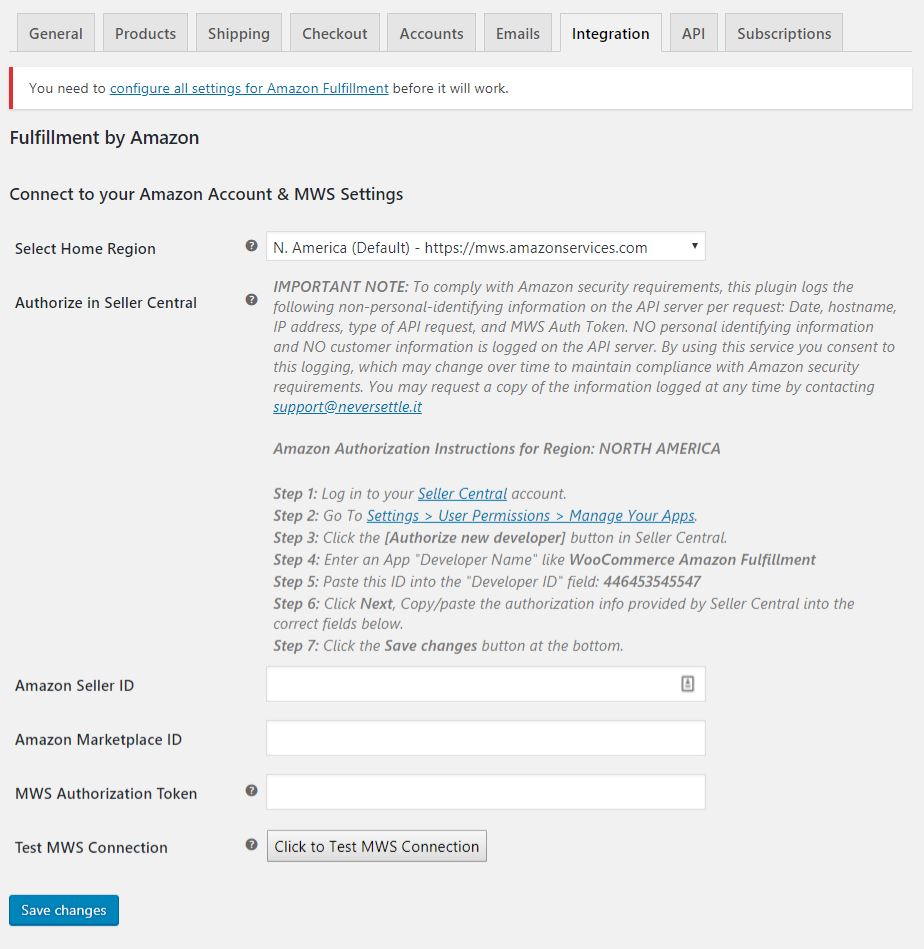The width and height of the screenshot is (924, 949).
Task: Click the Save changes button
Action: click(x=63, y=910)
